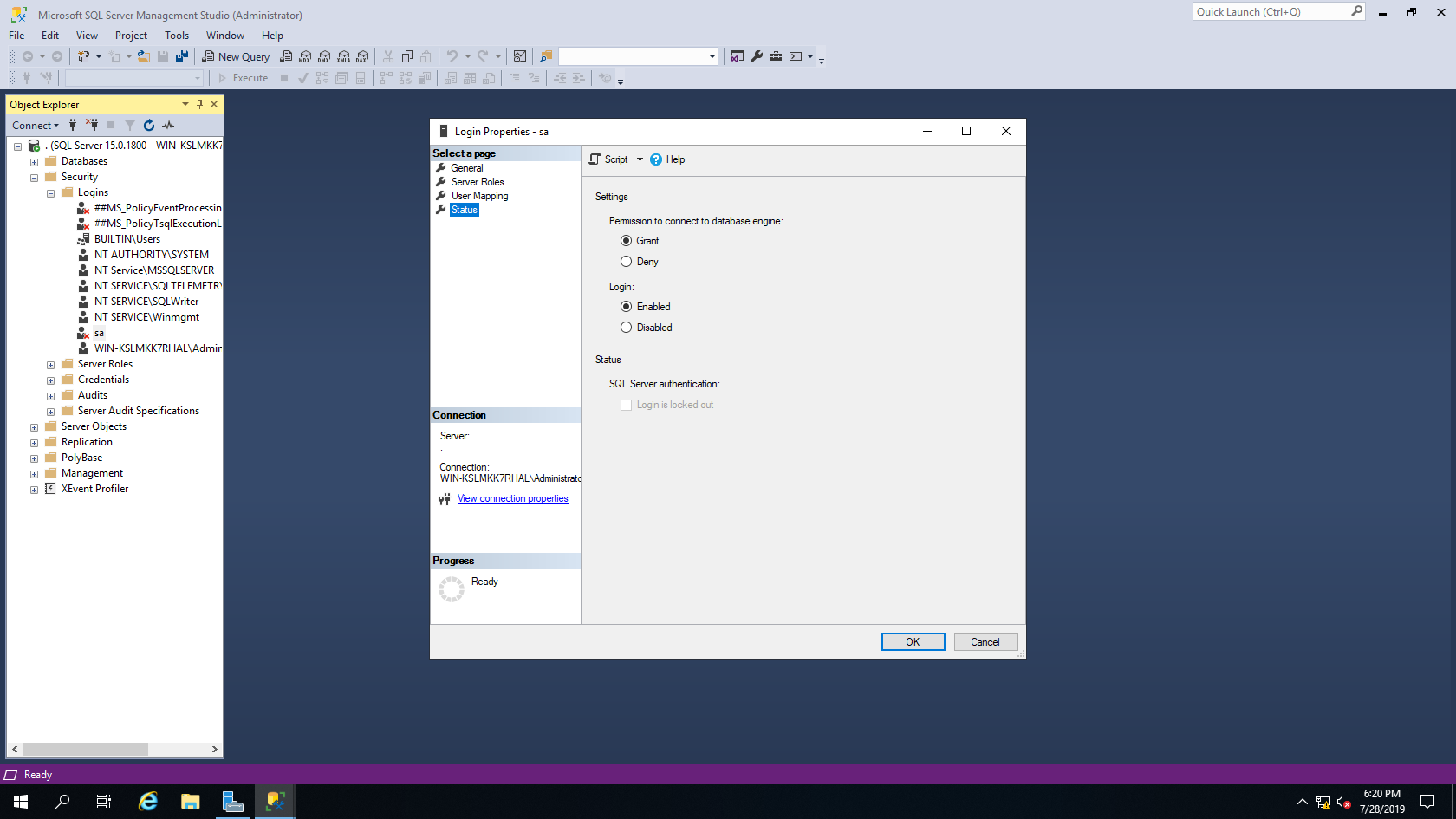Click the Activity Monitor toolbar icon

pyautogui.click(x=520, y=56)
